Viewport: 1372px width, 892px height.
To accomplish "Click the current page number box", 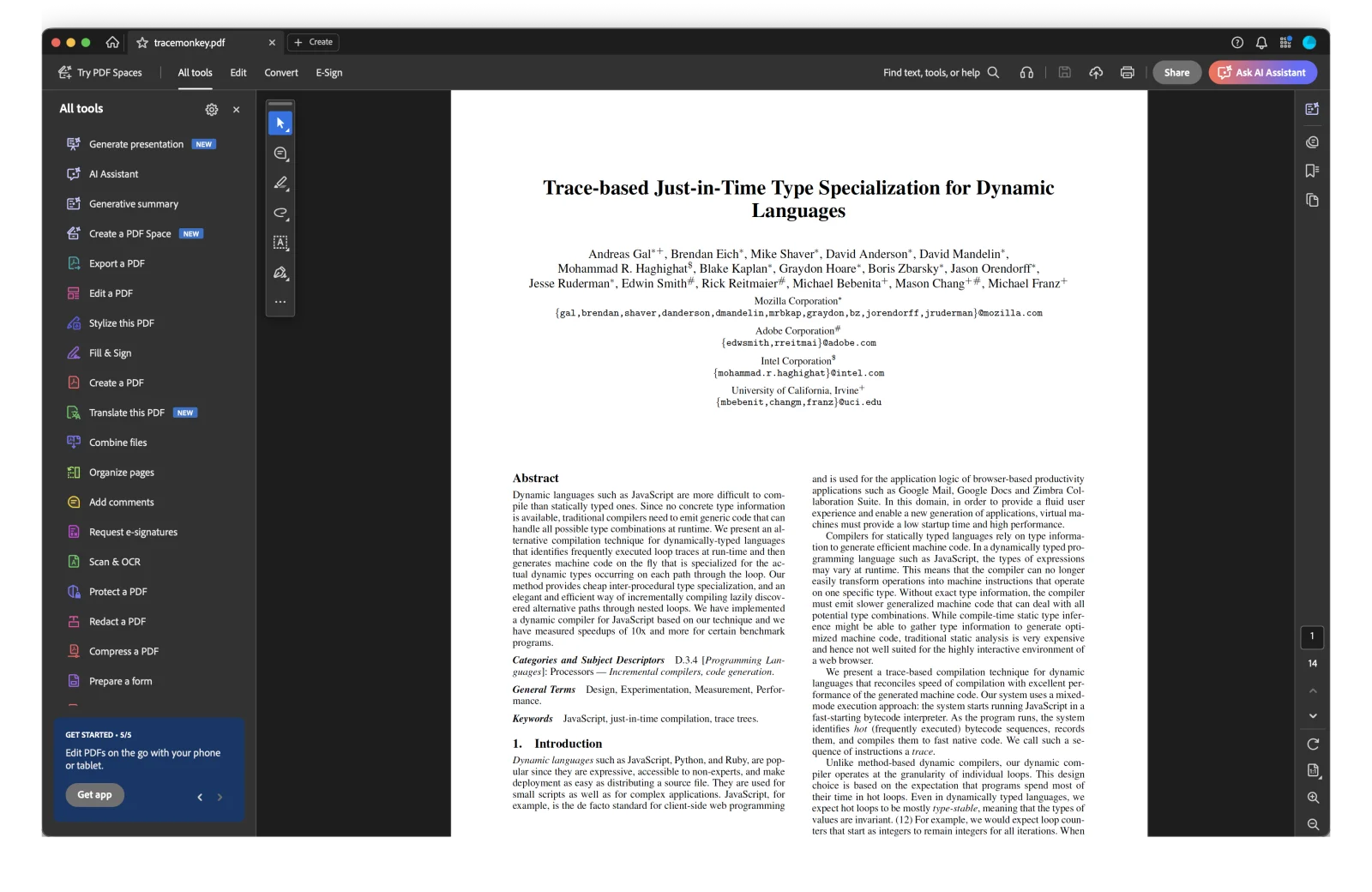I will (1312, 636).
